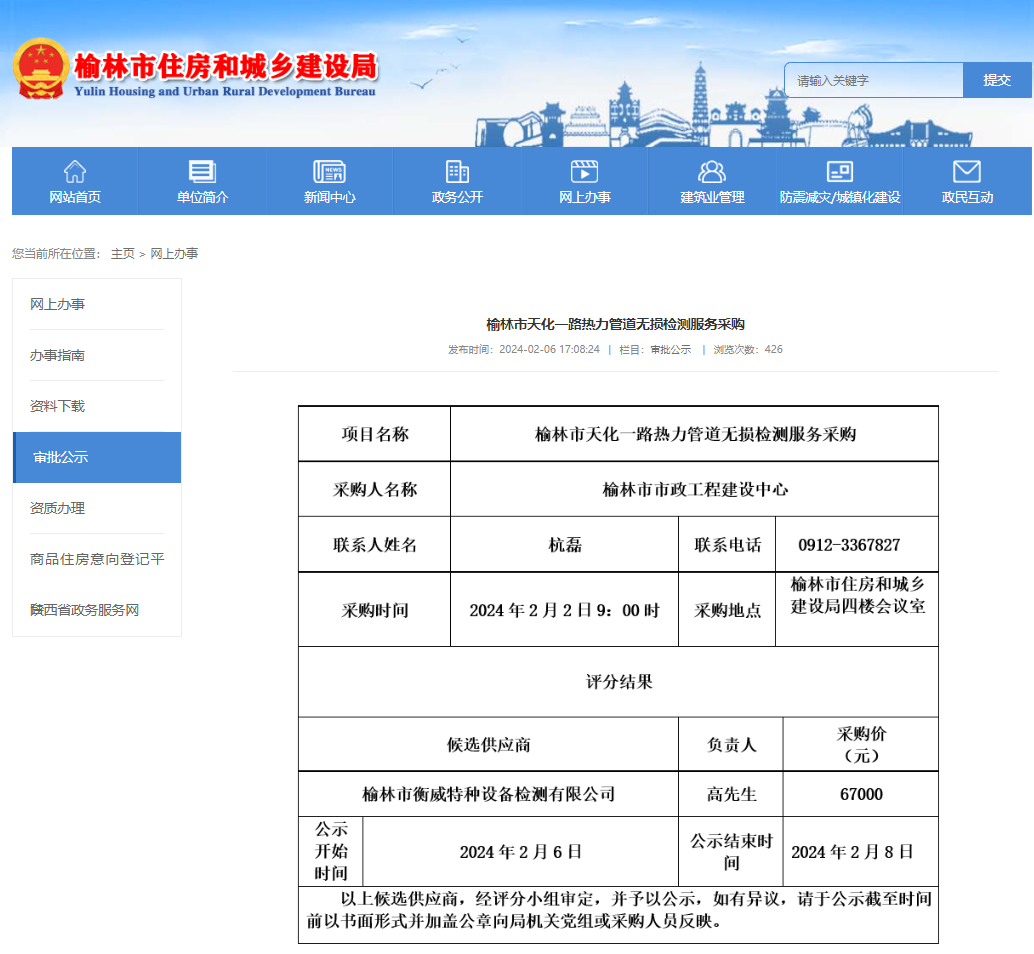Click the article heading 榆林市天化一路热力管道无损检测服务采购

615,324
